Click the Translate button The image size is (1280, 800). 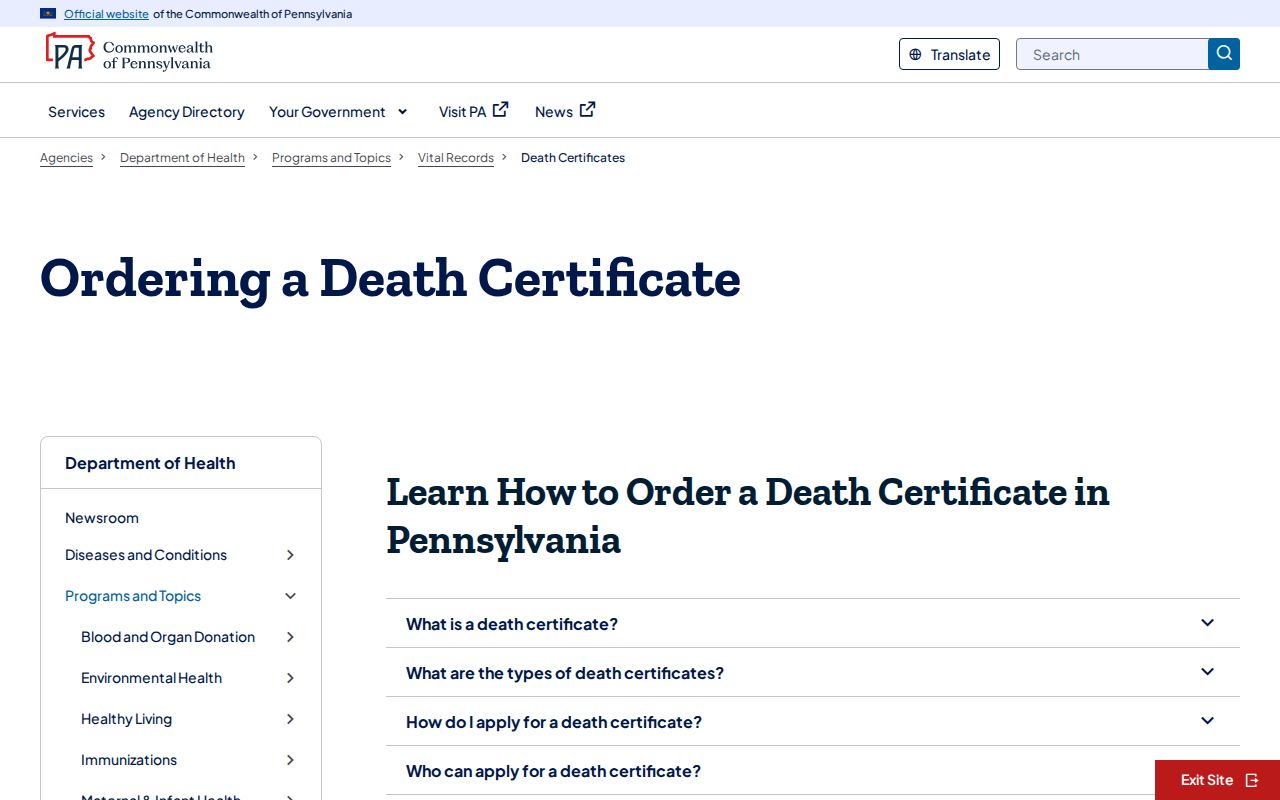pos(949,54)
